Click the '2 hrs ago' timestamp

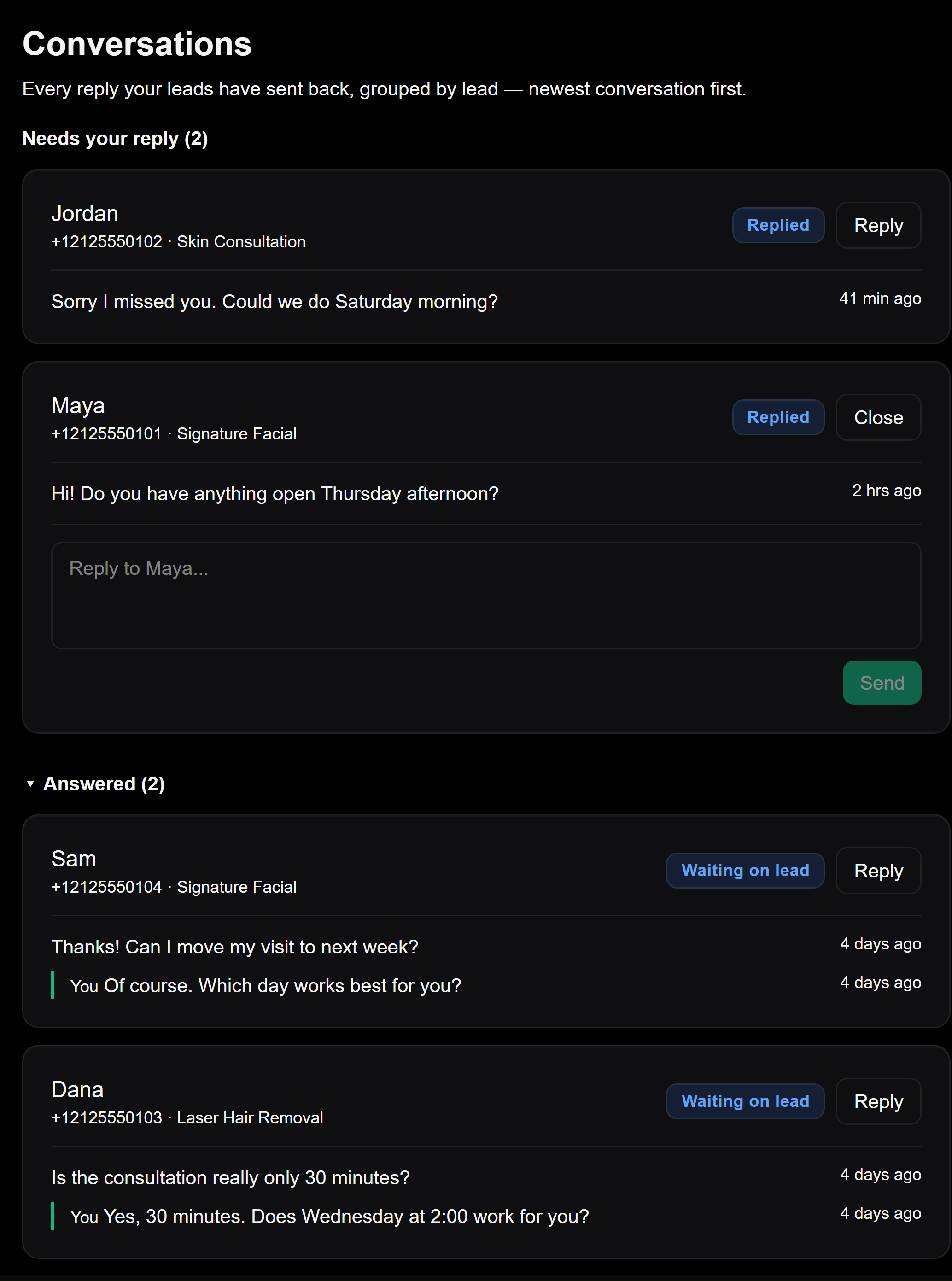(886, 491)
